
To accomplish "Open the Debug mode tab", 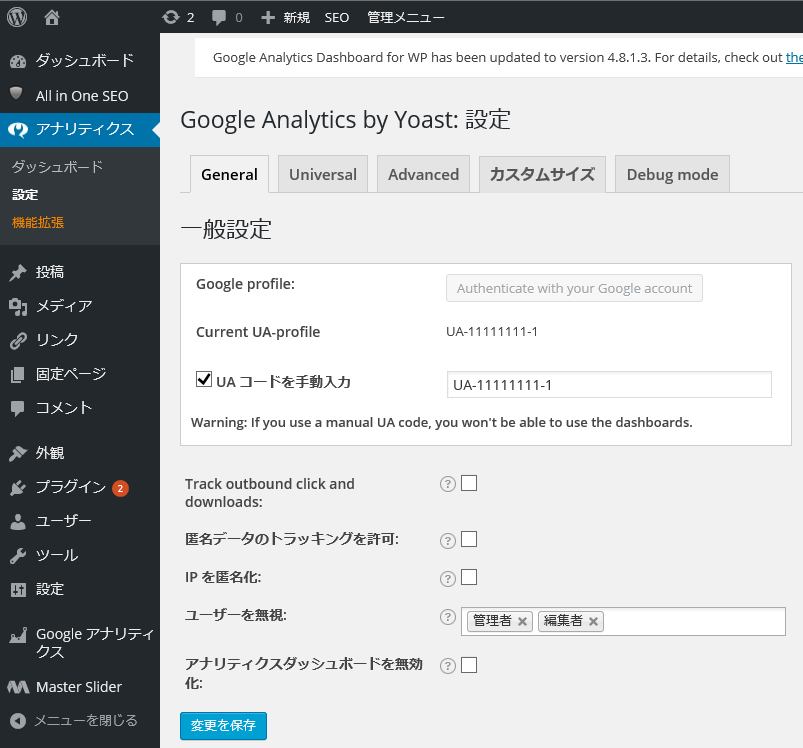I will tap(672, 174).
